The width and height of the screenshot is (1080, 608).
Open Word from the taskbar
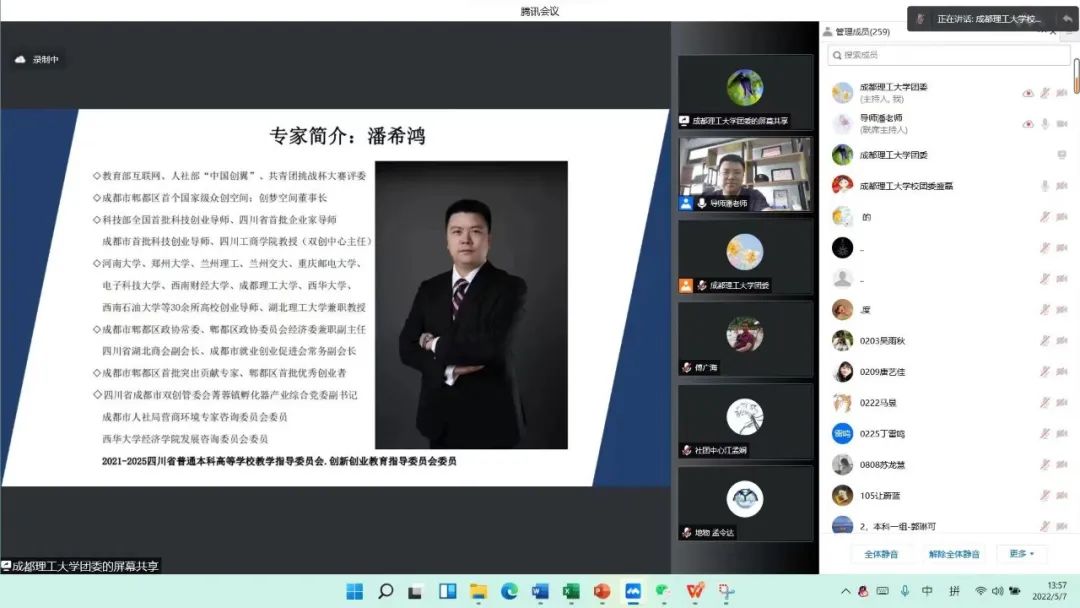(540, 591)
